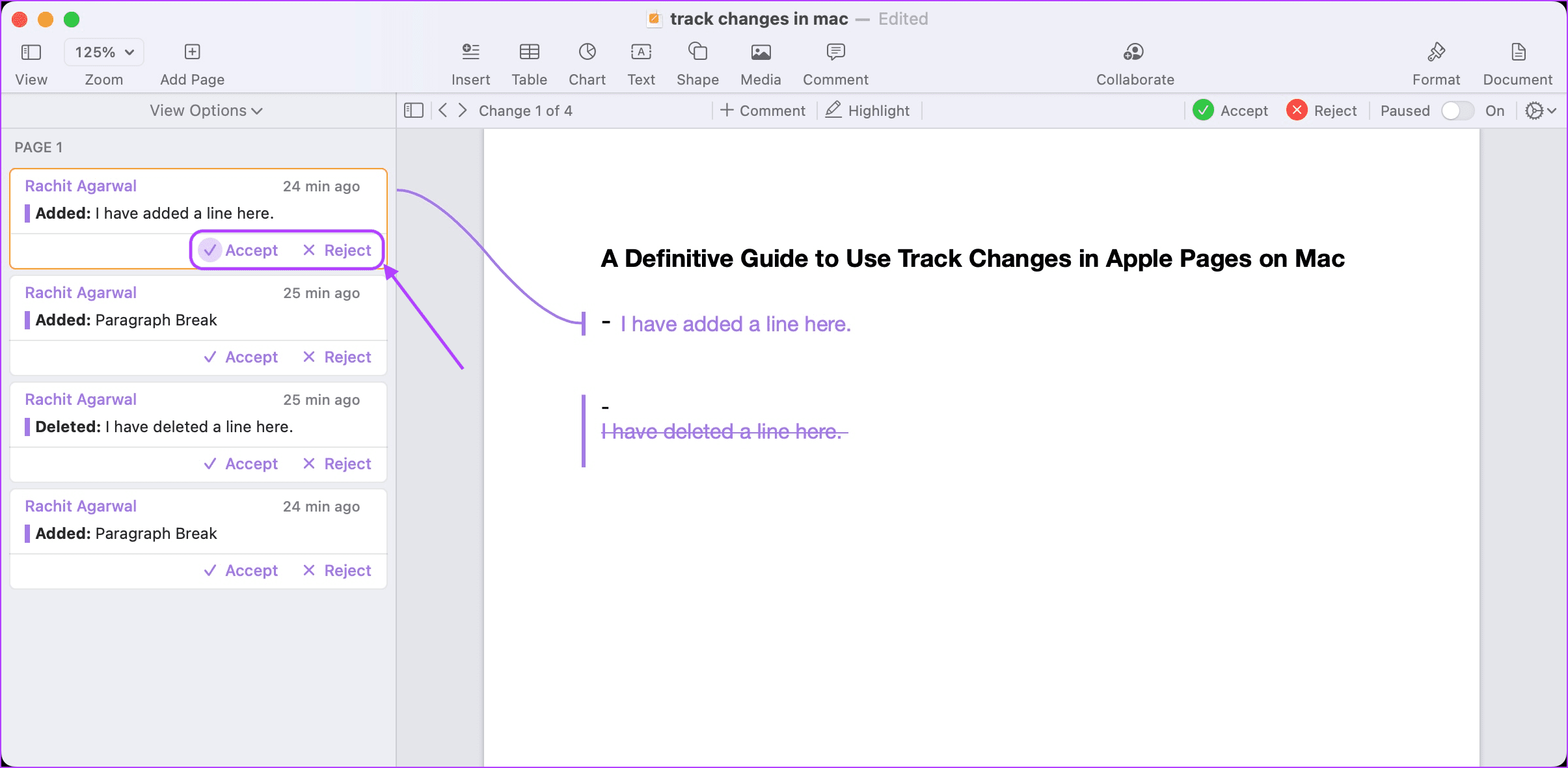Click the red Reject button in review bar
Screen dimensions: 1568x768
1321,111
